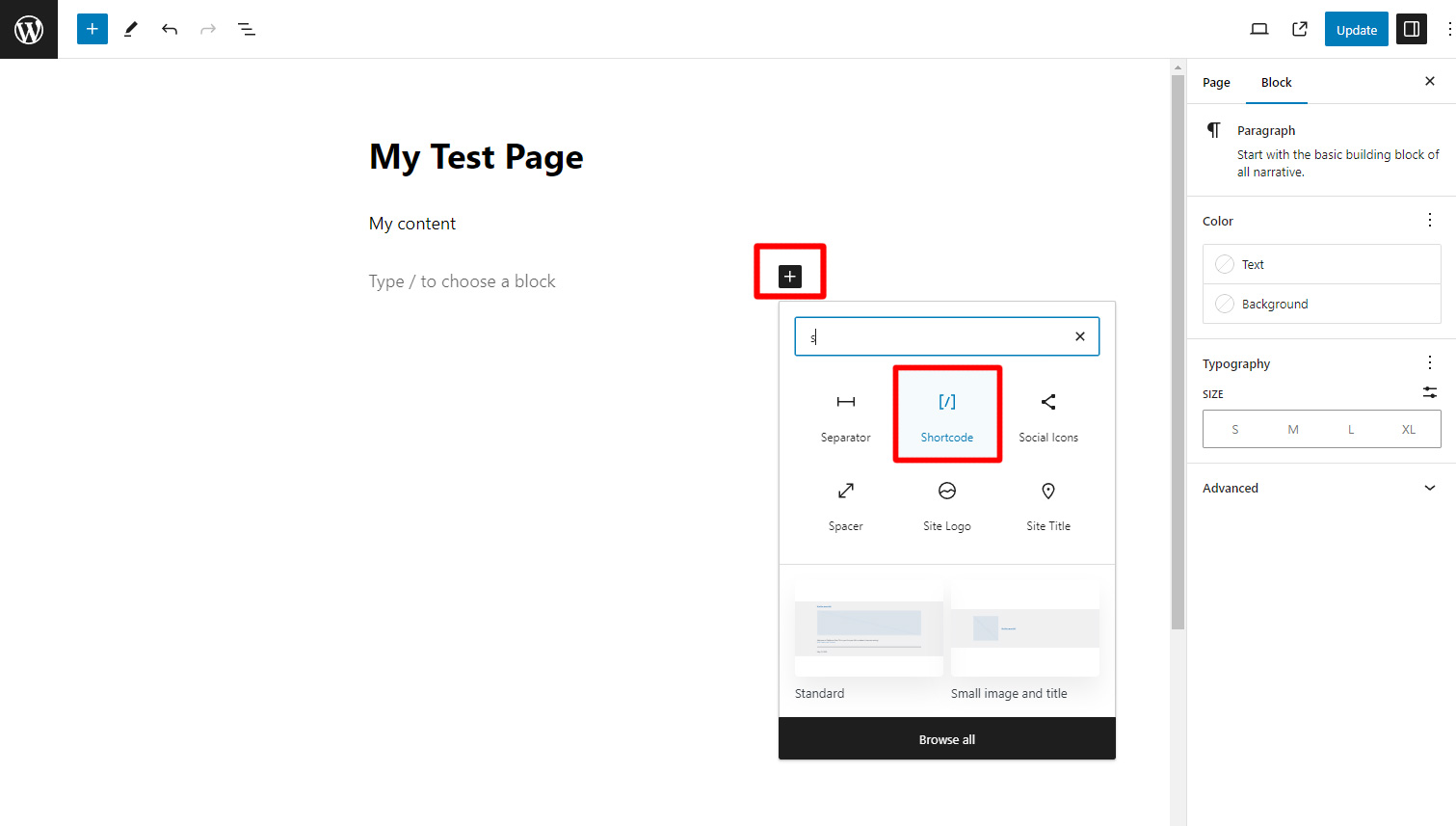Viewport: 1456px width, 826px height.
Task: Switch to the Page tab
Action: click(1216, 83)
